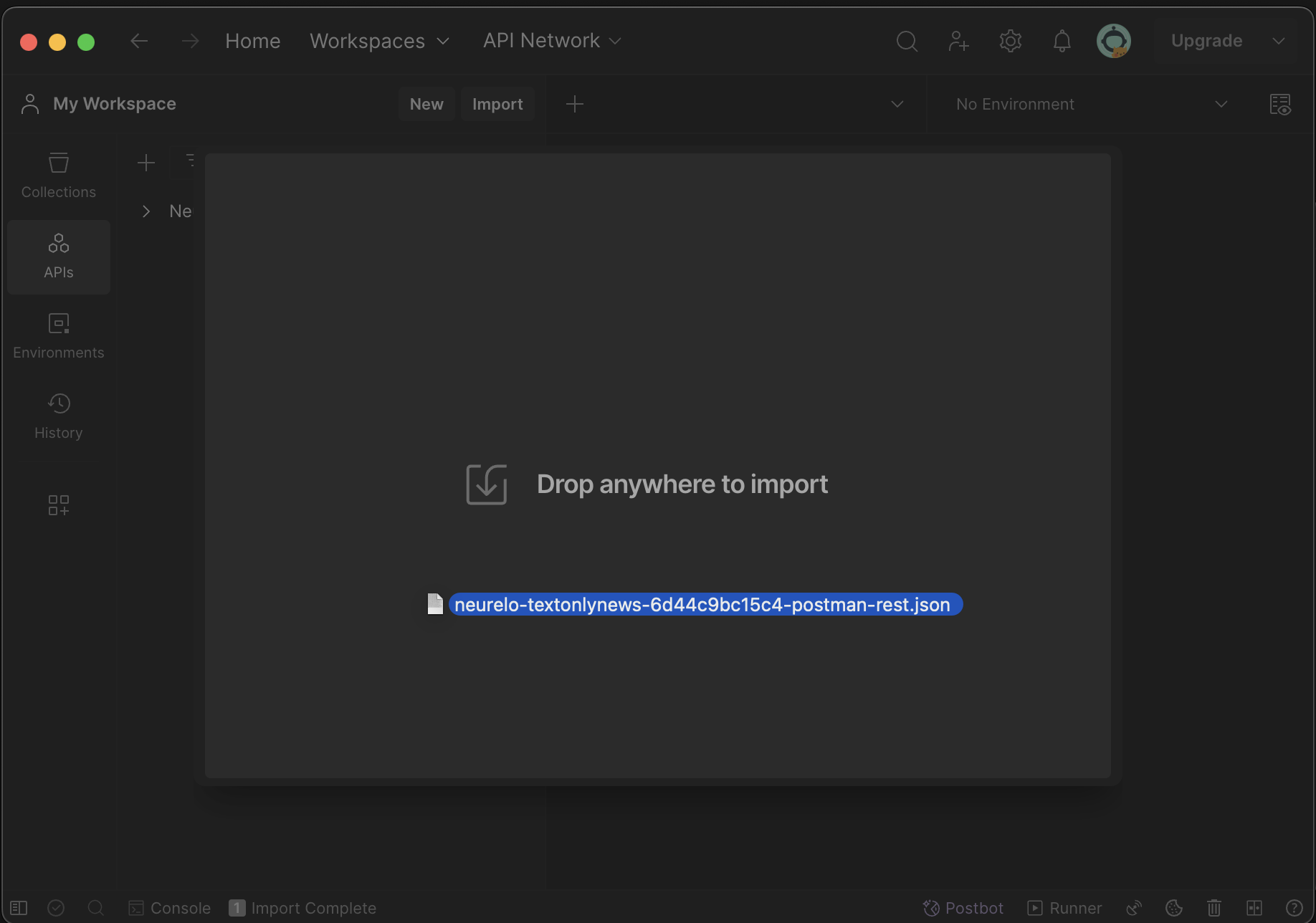Click the Import button
Viewport: 1316px width, 923px height.
(497, 105)
